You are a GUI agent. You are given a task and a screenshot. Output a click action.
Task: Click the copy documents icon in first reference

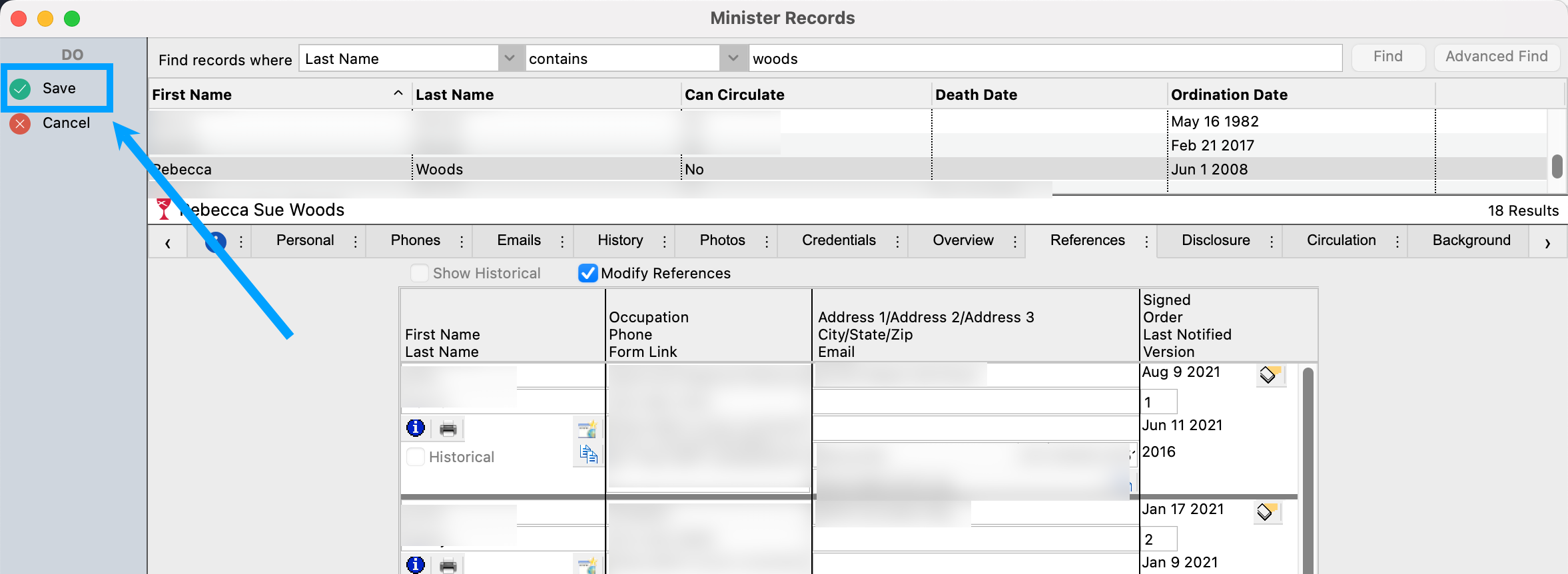point(588,455)
